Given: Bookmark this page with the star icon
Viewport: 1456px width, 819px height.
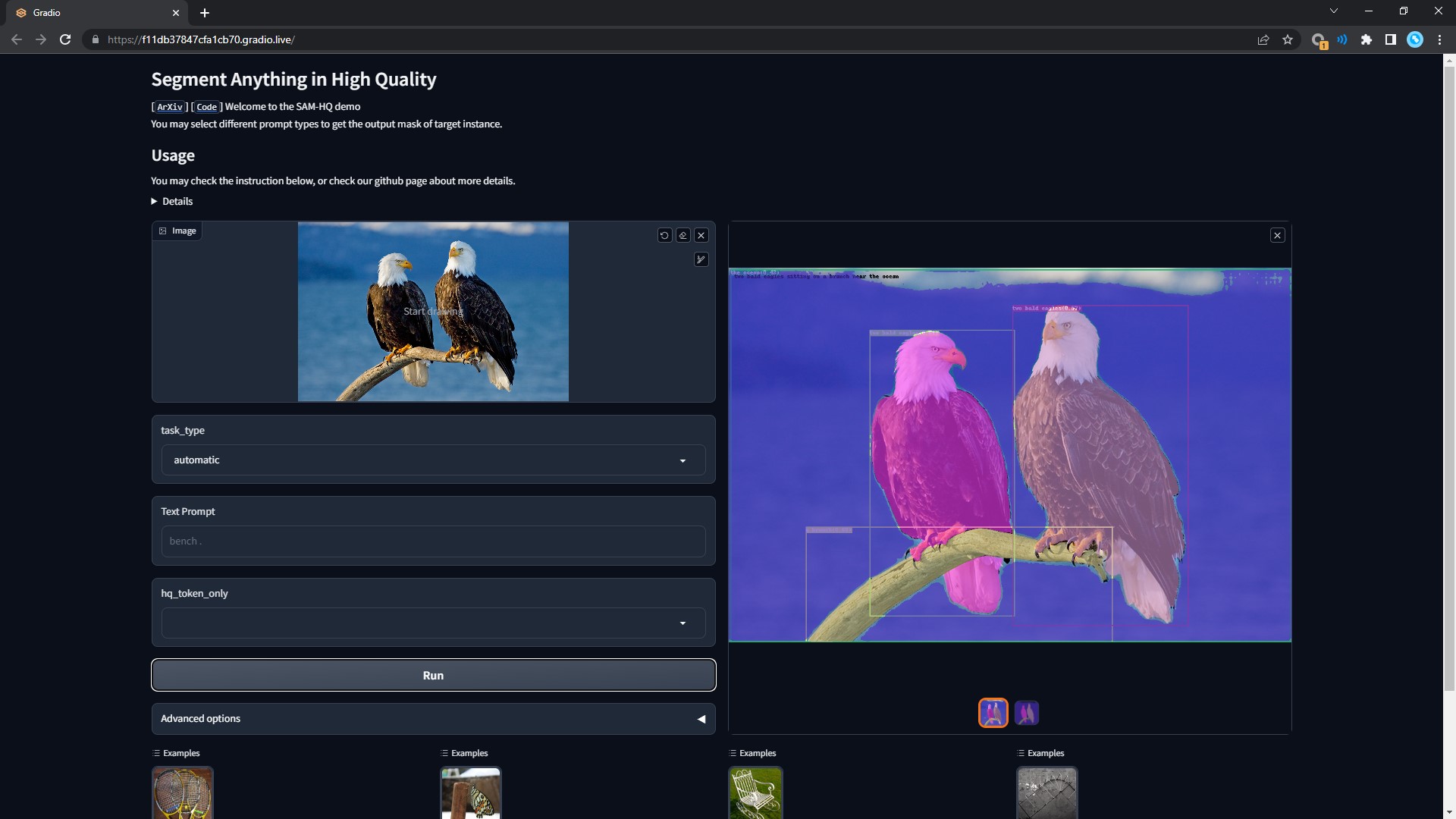Looking at the screenshot, I should [x=1288, y=40].
